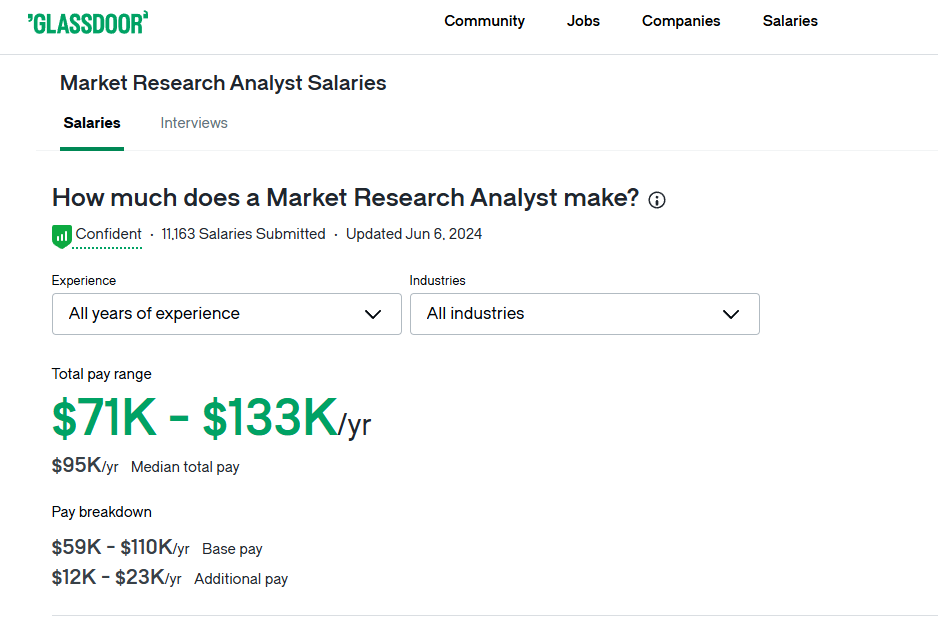Click the $59K - $110K base pay value
This screenshot has height=618, width=938.
(x=120, y=547)
